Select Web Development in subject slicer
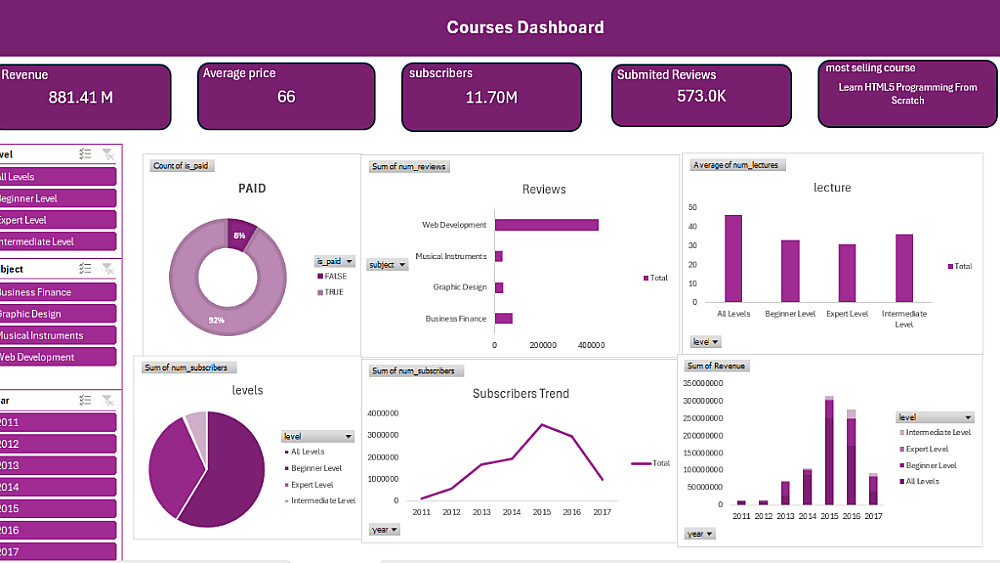Image resolution: width=1000 pixels, height=563 pixels. [x=57, y=357]
